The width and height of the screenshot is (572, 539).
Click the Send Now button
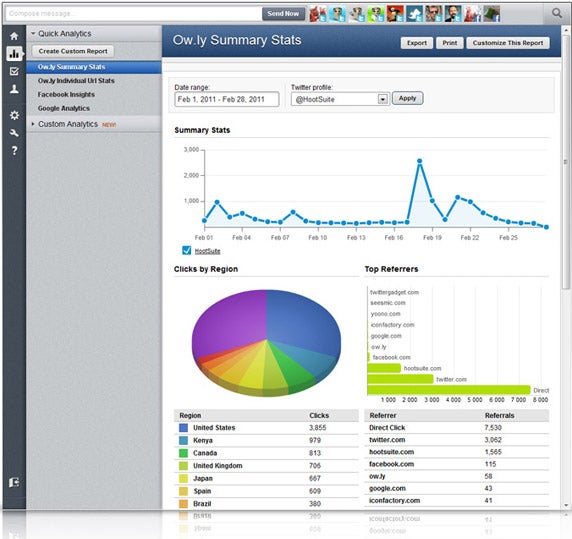coord(283,13)
